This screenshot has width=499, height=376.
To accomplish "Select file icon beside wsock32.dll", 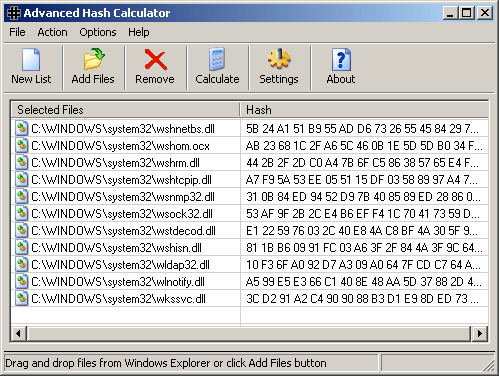I will pos(21,213).
